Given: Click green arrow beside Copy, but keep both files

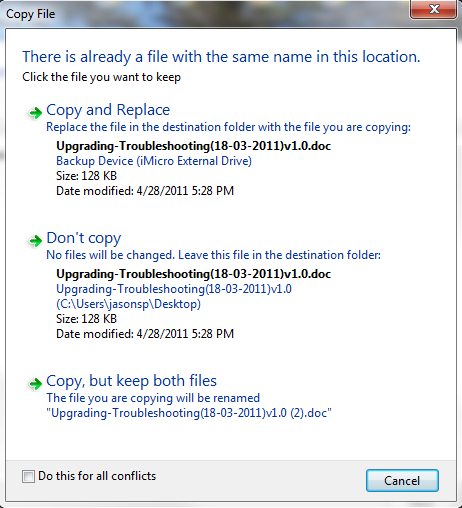Looking at the screenshot, I should click(x=35, y=383).
